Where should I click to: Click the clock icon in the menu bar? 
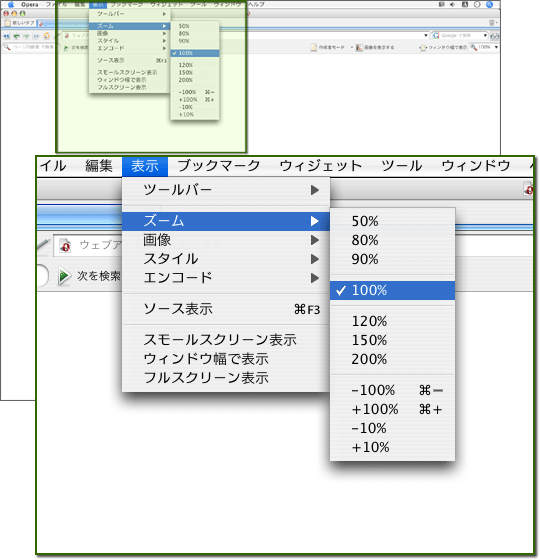click(477, 4)
